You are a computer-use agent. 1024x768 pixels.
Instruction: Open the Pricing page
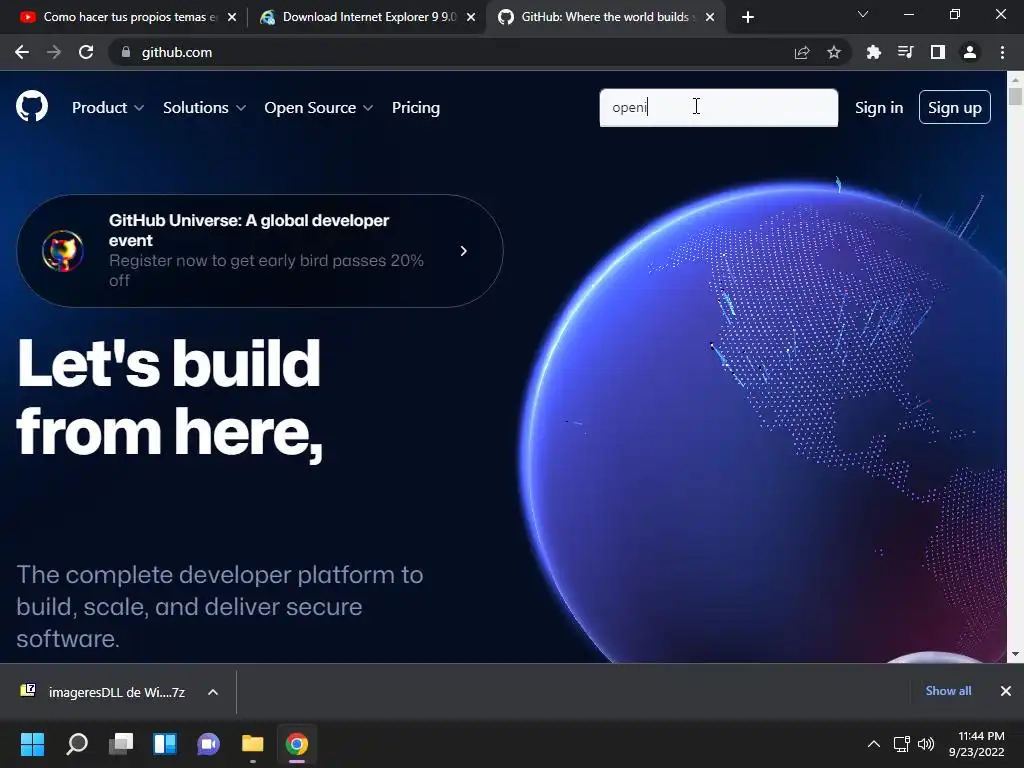pos(416,108)
